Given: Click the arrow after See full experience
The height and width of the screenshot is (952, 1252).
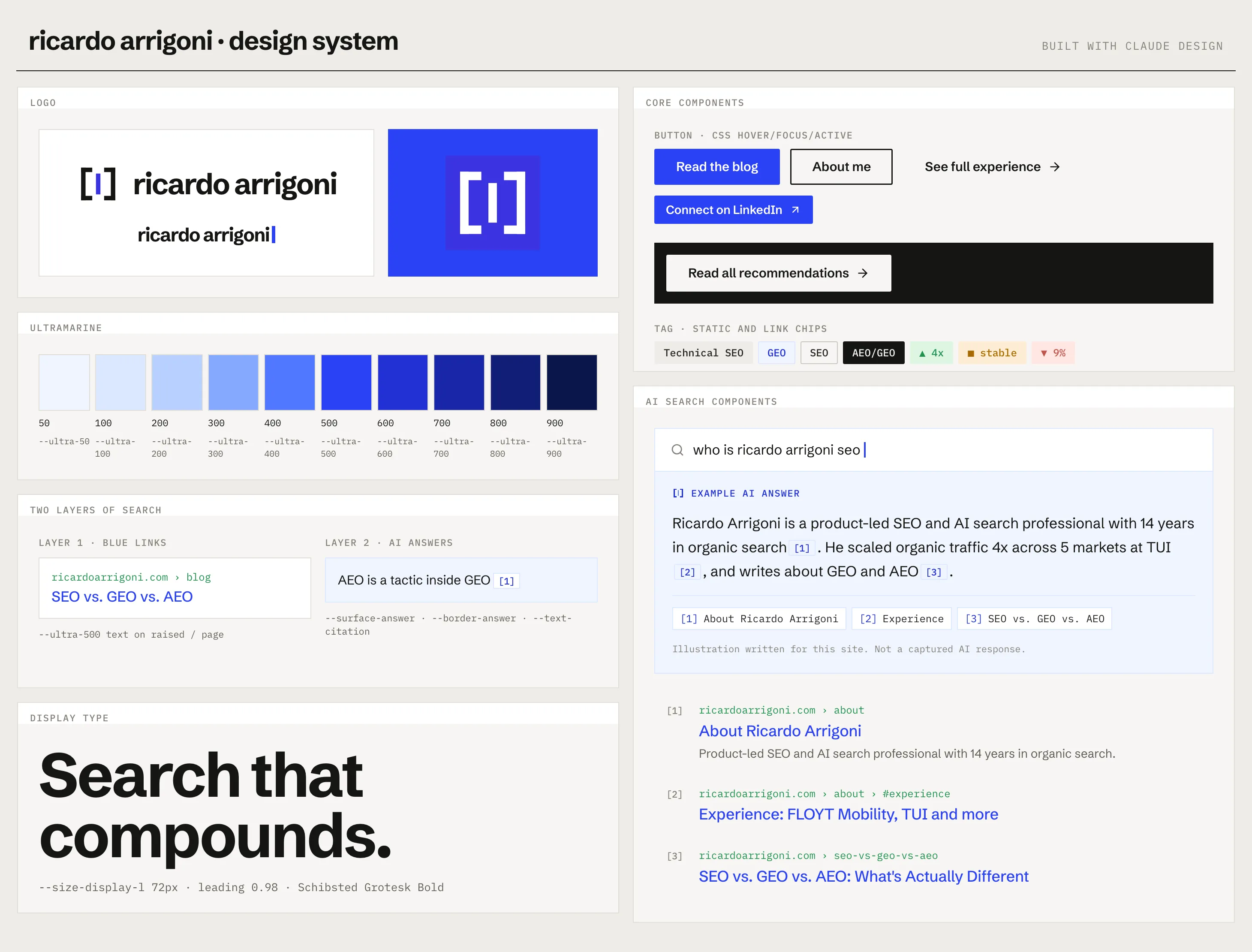Looking at the screenshot, I should click(x=1054, y=167).
